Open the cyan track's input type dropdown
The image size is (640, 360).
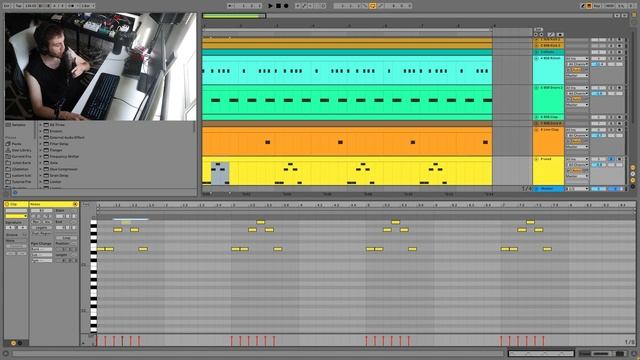[x=577, y=59]
